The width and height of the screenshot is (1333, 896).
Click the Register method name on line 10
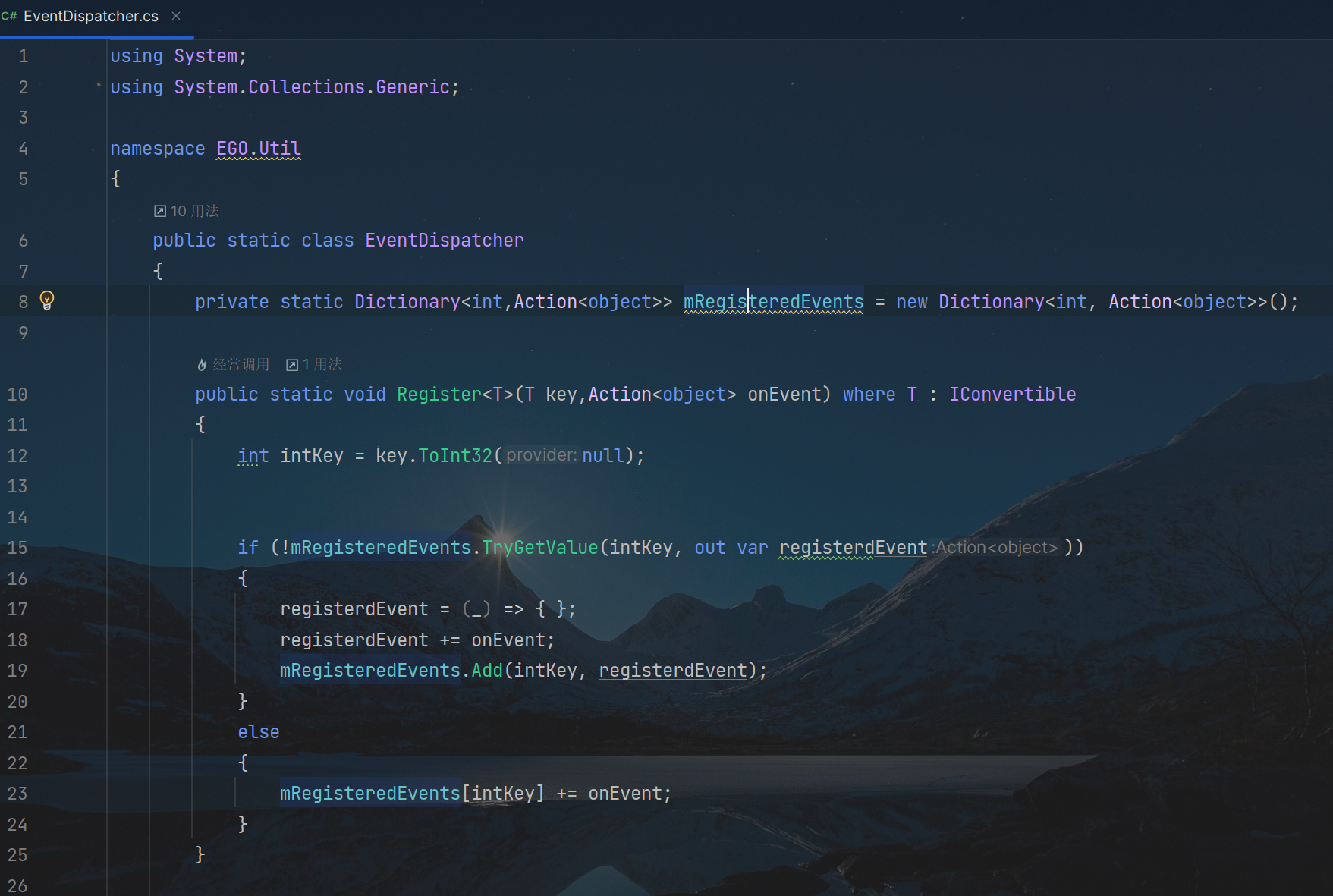pyautogui.click(x=439, y=395)
